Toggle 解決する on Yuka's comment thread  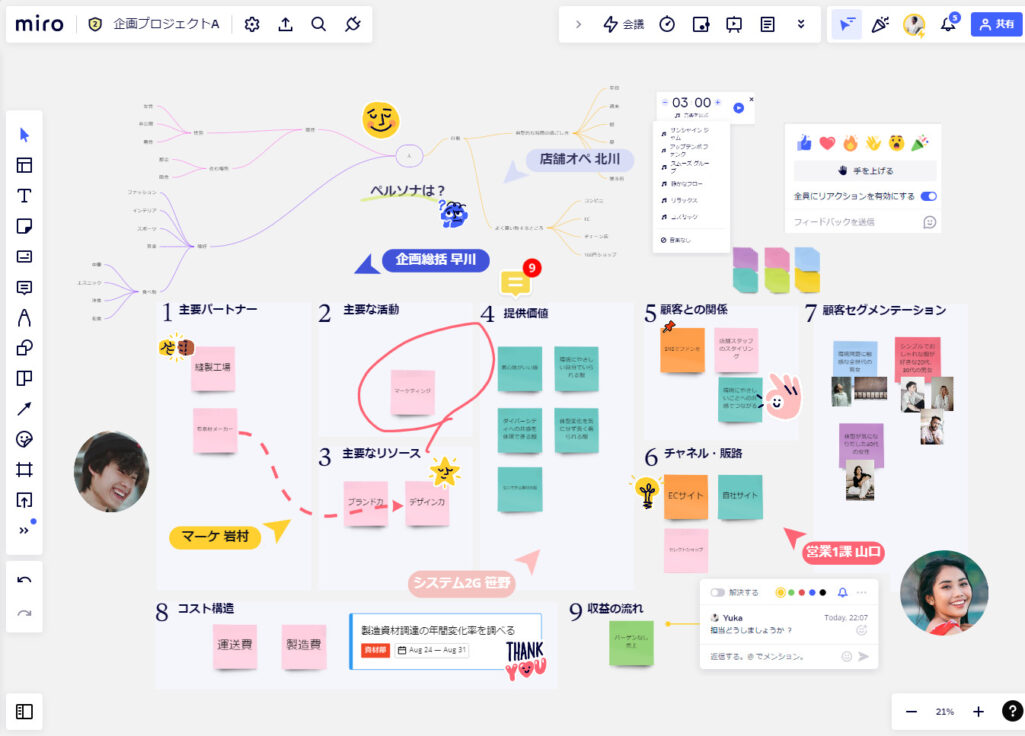718,592
